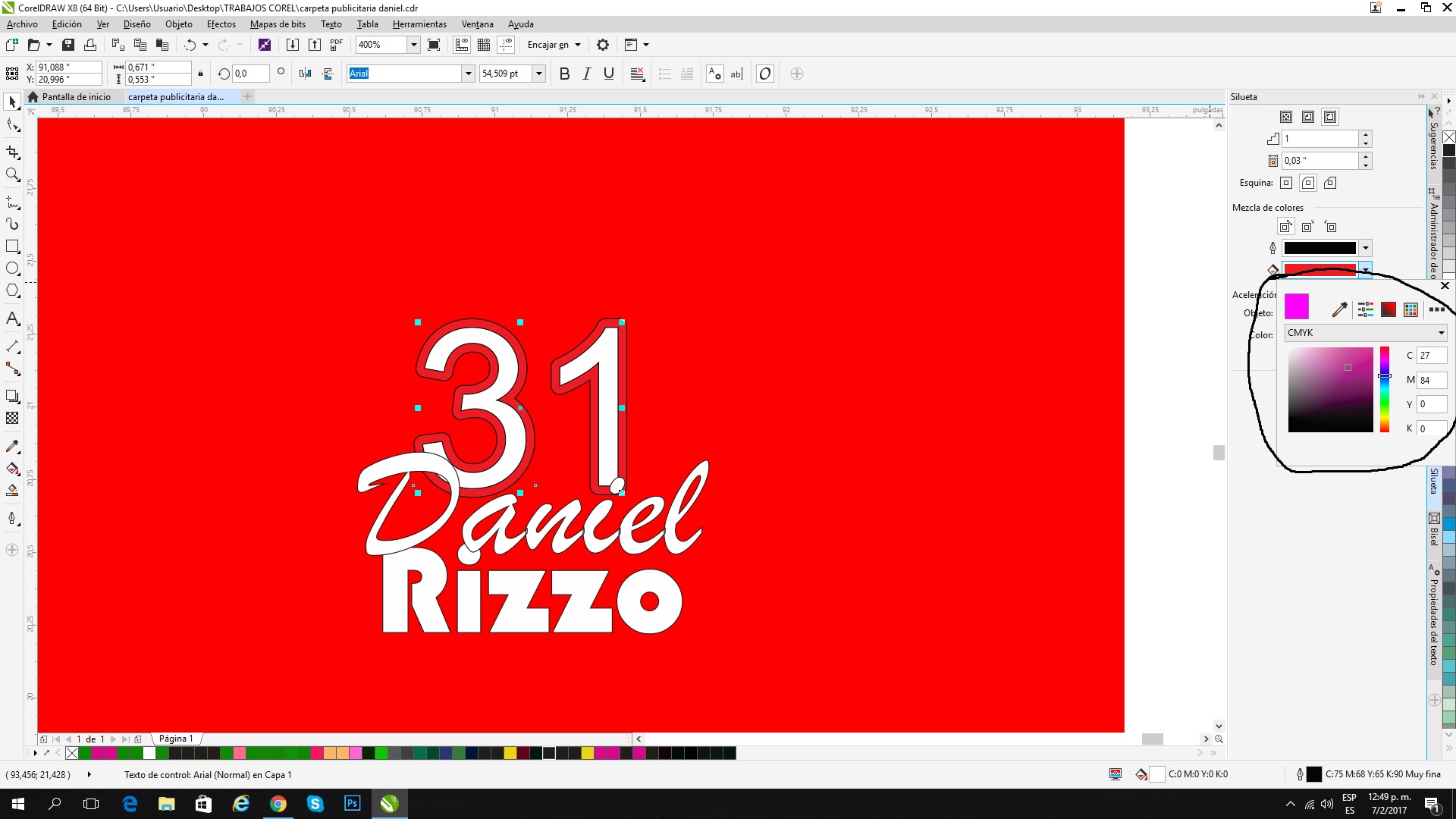Open the font name dropdown
The image size is (1456, 819).
coord(468,74)
